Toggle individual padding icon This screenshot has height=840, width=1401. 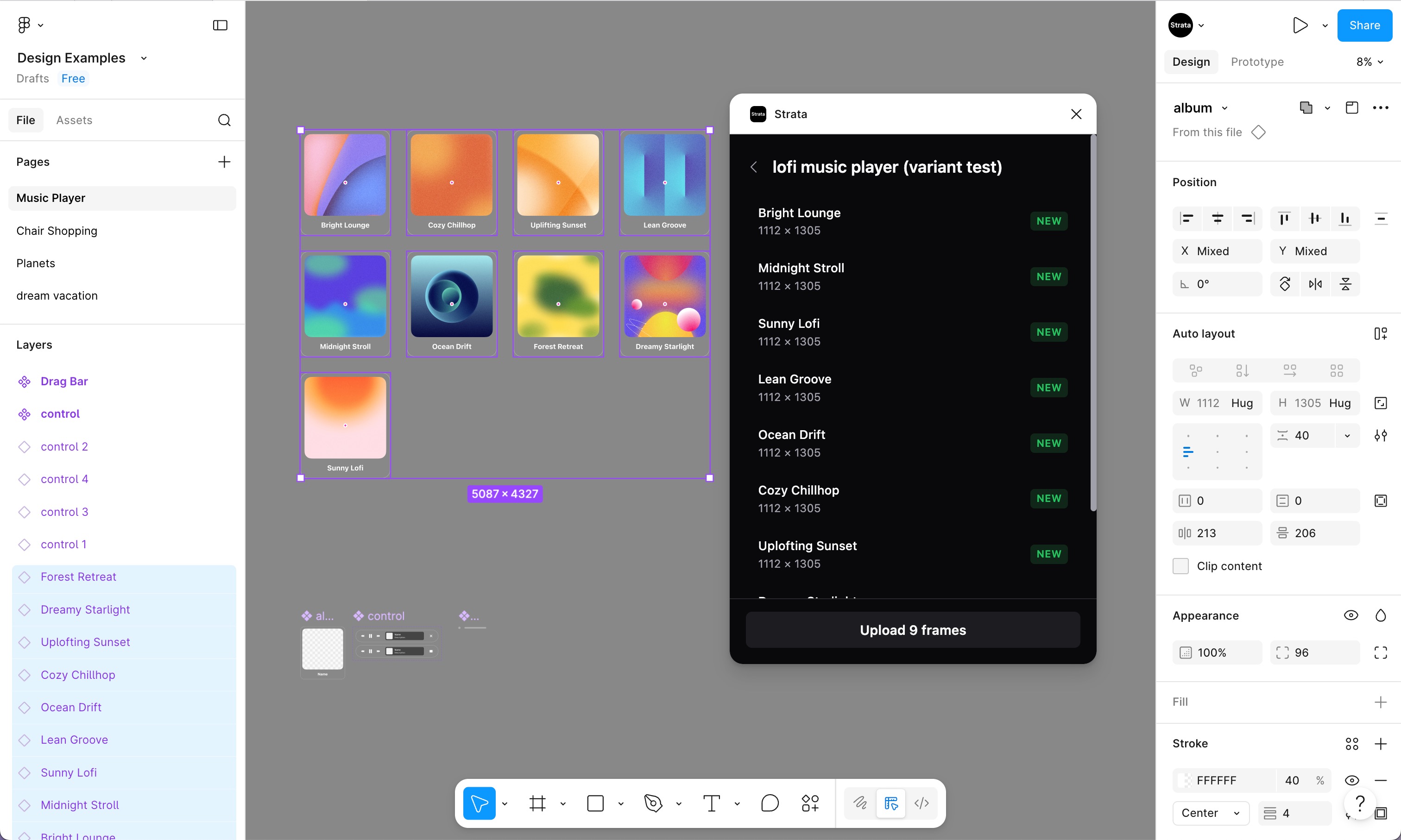pyautogui.click(x=1381, y=501)
